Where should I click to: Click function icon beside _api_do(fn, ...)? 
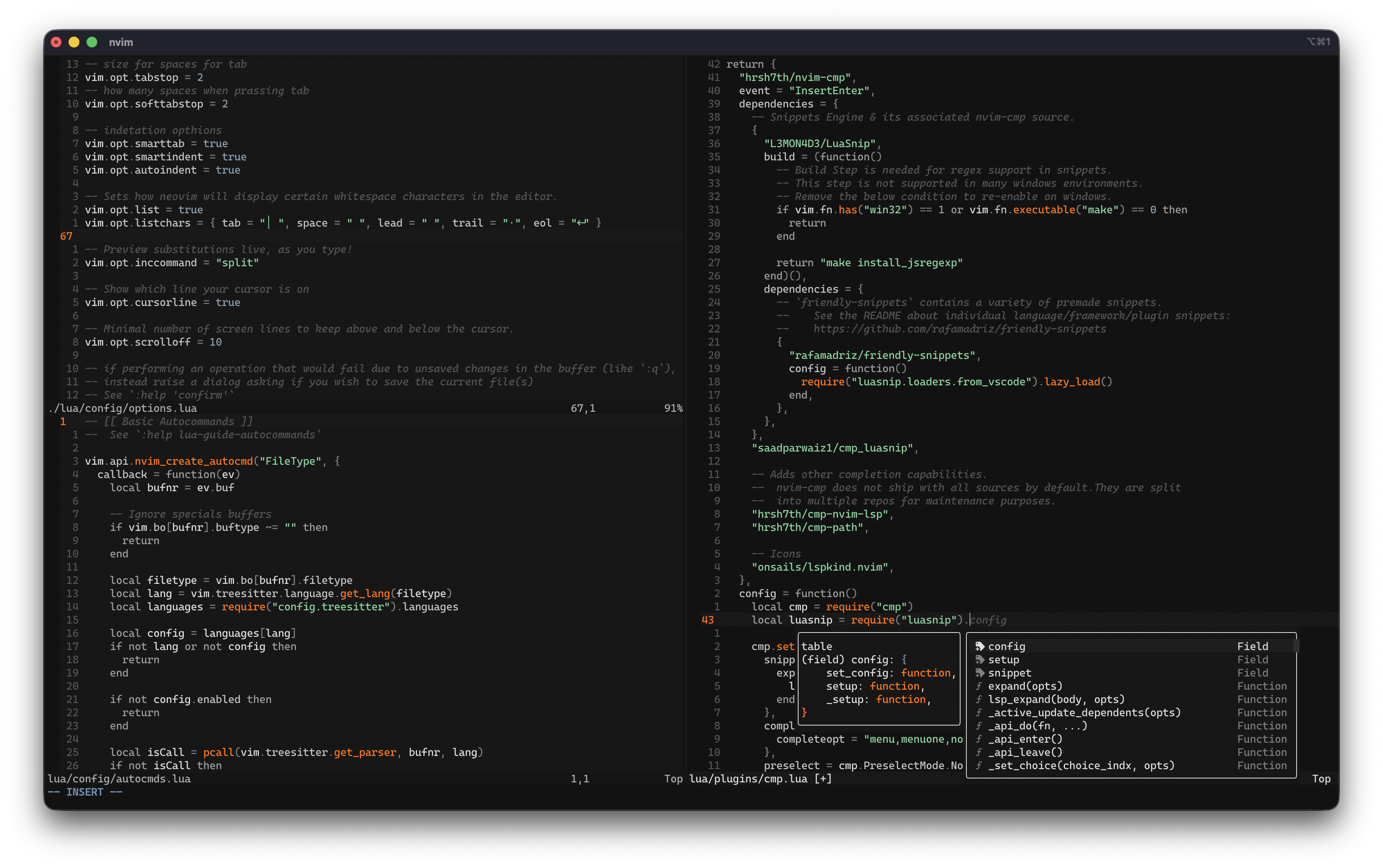click(x=979, y=726)
